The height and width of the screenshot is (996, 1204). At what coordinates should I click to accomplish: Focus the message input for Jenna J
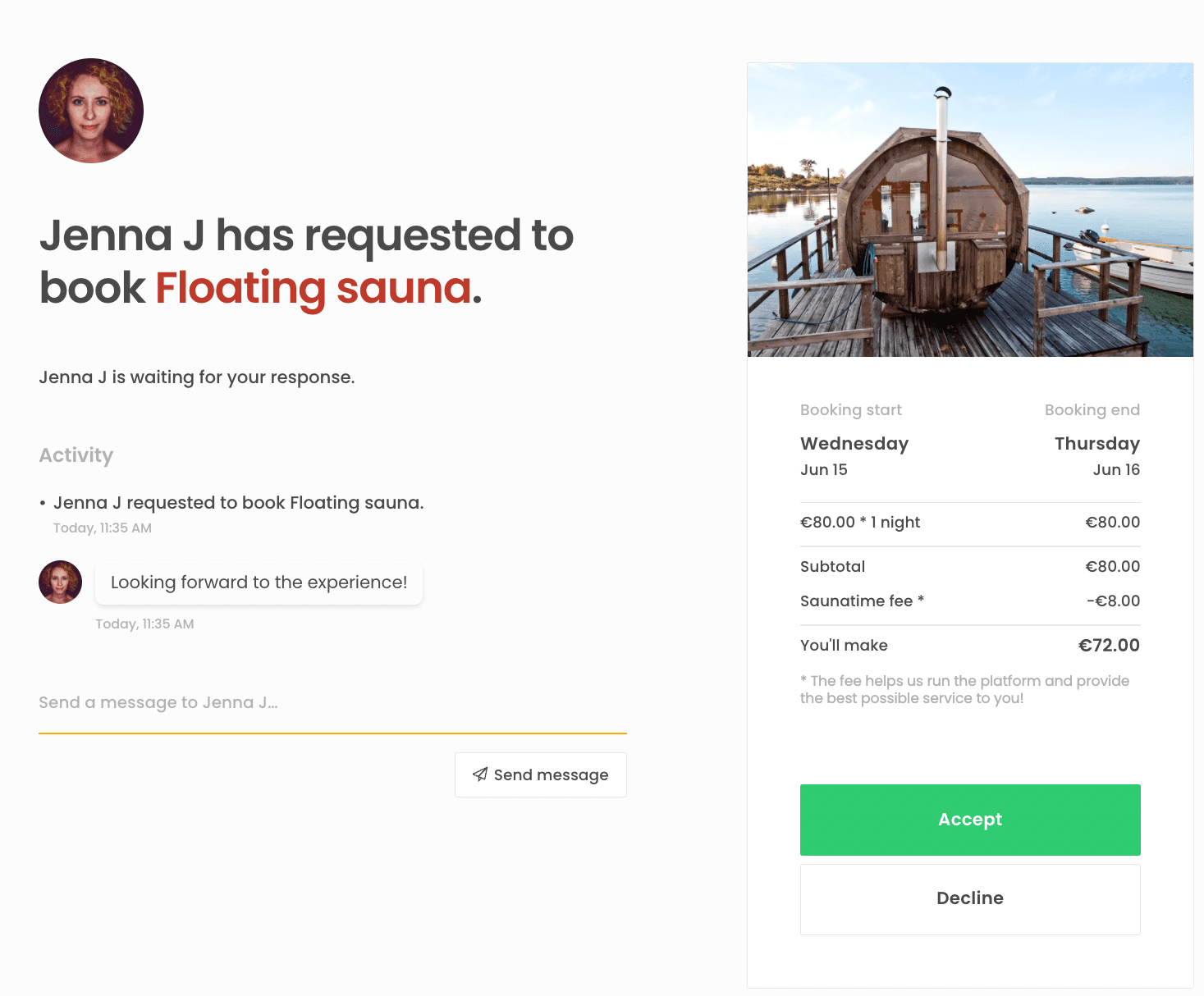pyautogui.click(x=332, y=703)
